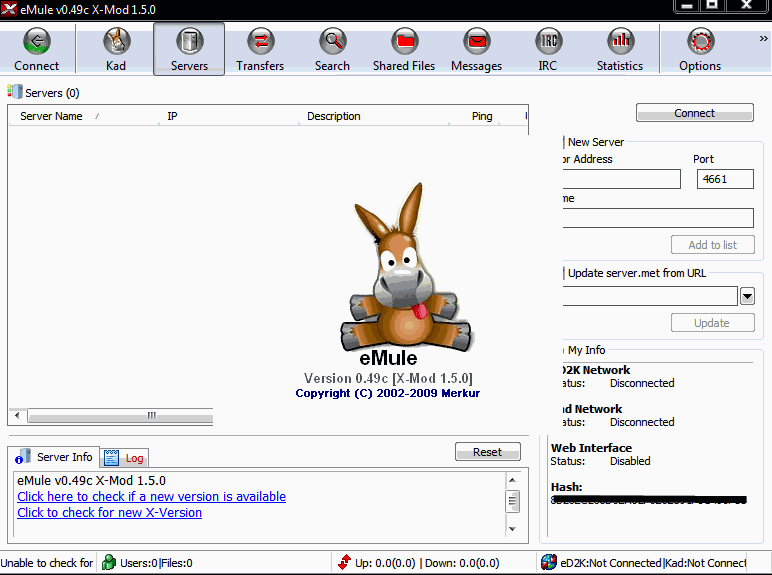Click the "Users:0|Files:0" status text
This screenshot has width=772, height=575.
156,563
